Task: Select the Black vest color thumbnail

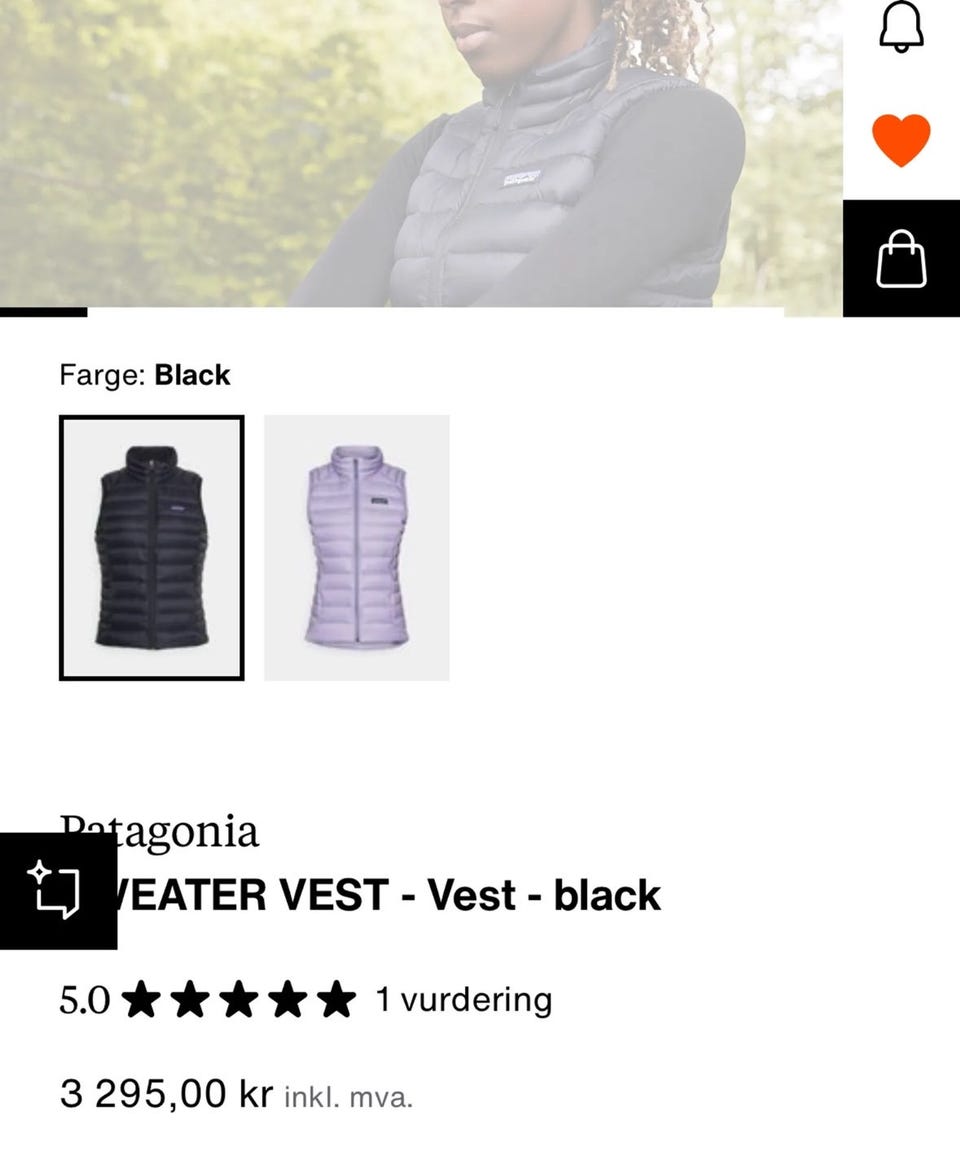Action: click(x=151, y=548)
